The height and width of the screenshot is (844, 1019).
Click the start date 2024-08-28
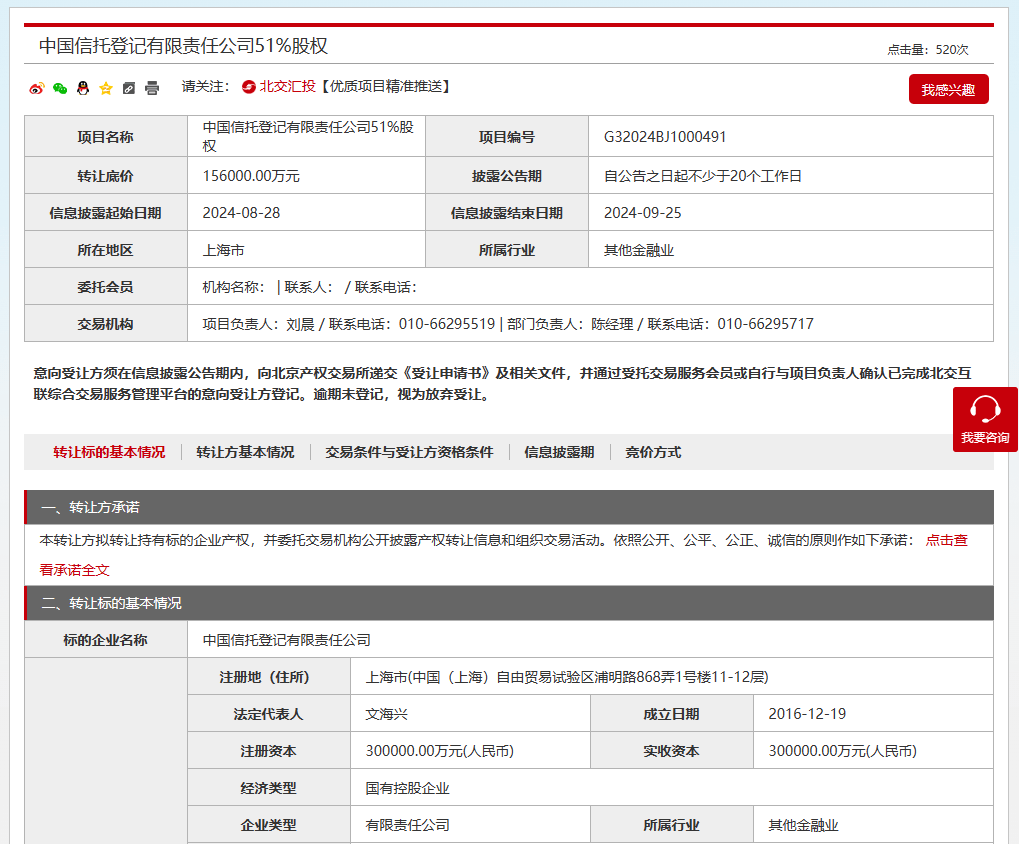(x=241, y=213)
